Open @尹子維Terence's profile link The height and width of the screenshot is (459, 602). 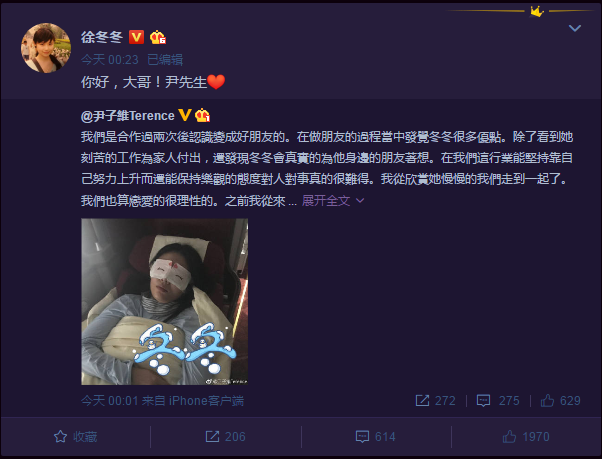coord(127,116)
